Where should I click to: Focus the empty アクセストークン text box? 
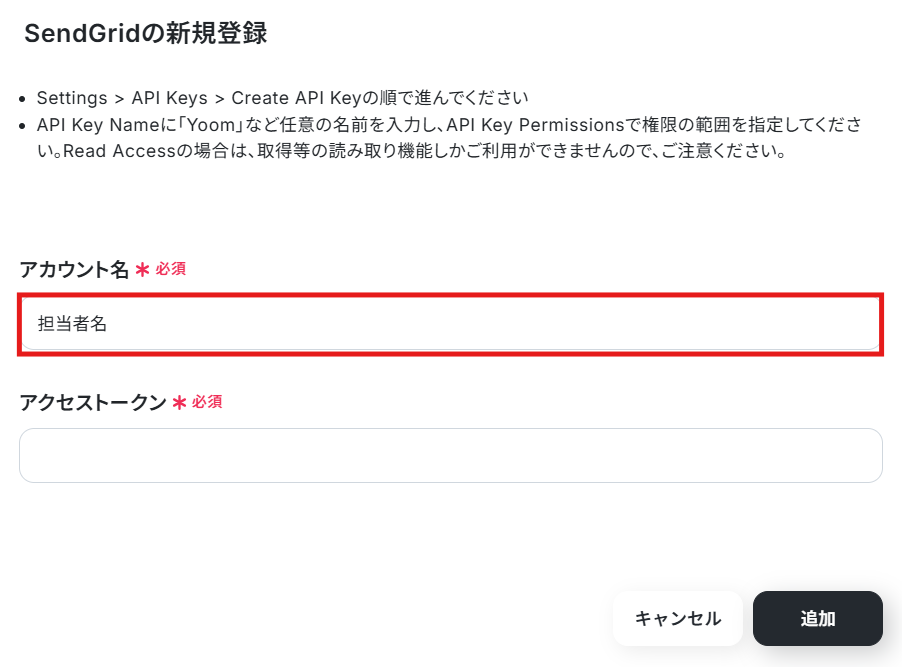(x=450, y=456)
